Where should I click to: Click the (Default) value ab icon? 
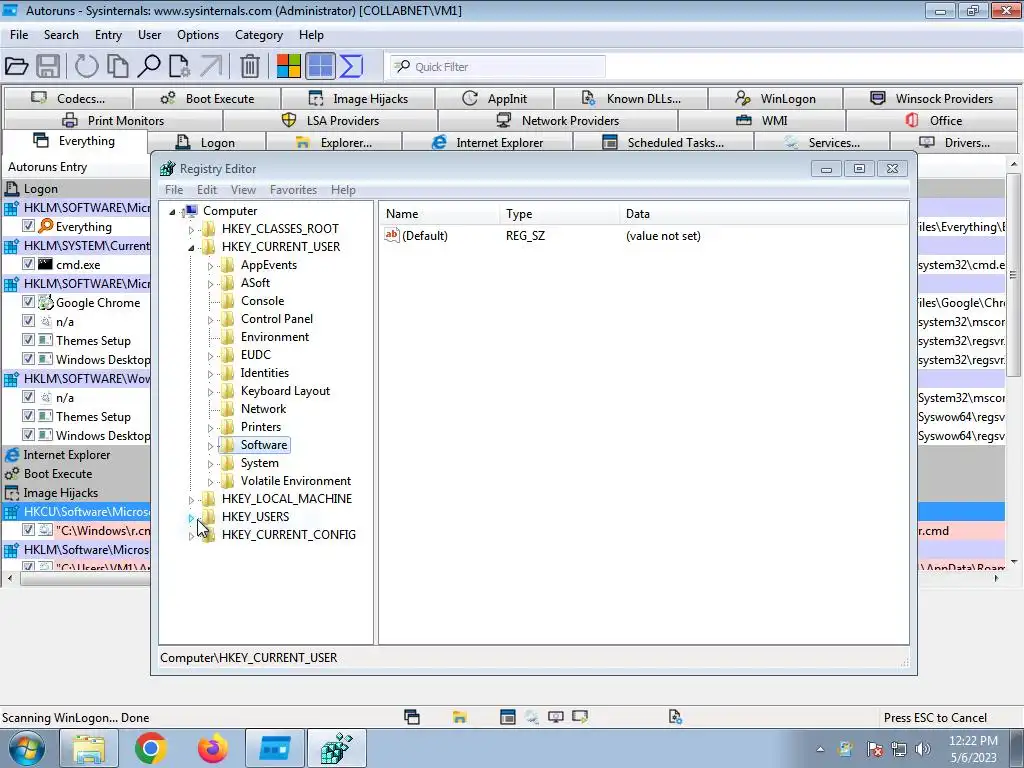coord(392,235)
